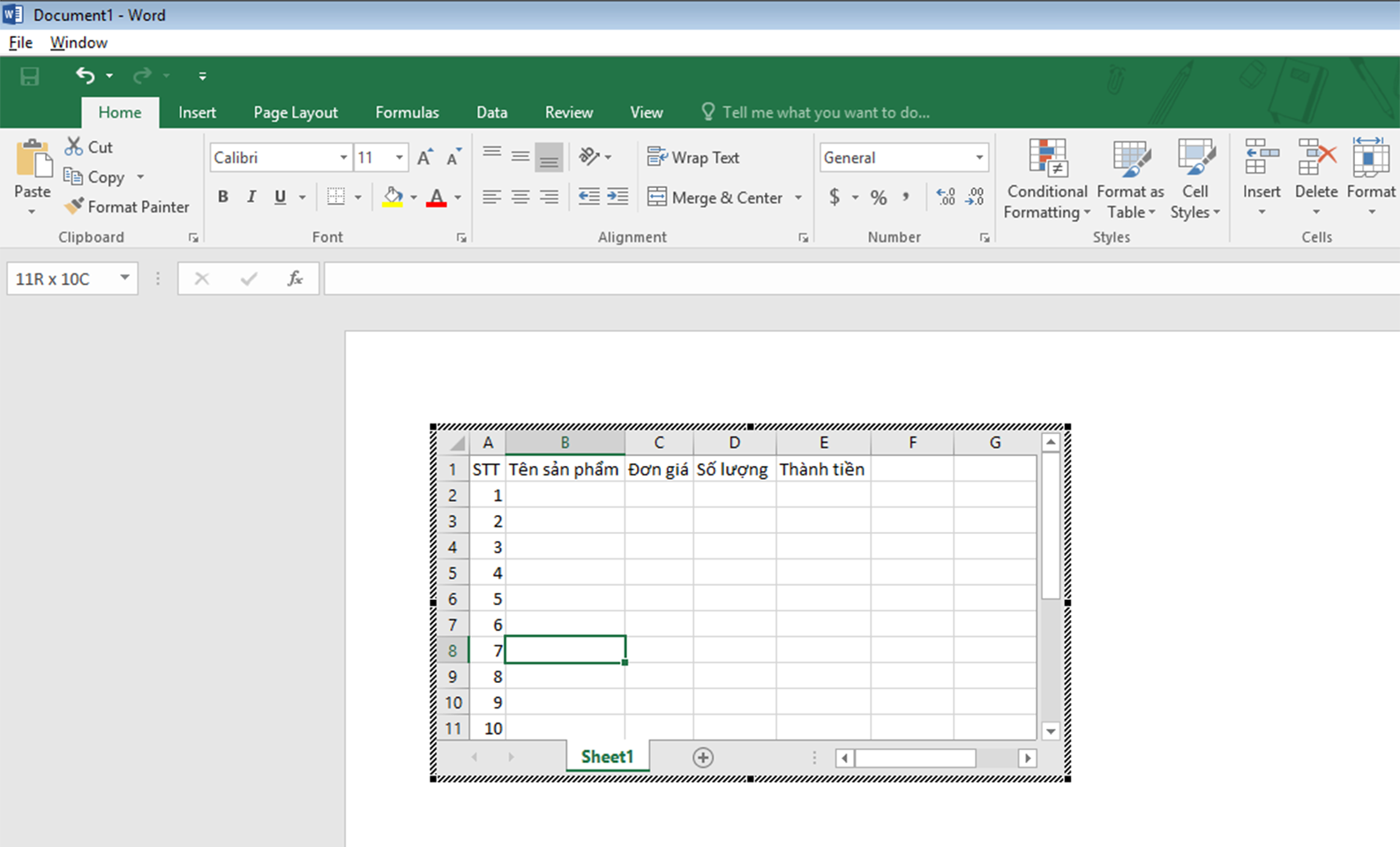Align text right in Alignment group
This screenshot has width=1400, height=847.
pos(549,197)
